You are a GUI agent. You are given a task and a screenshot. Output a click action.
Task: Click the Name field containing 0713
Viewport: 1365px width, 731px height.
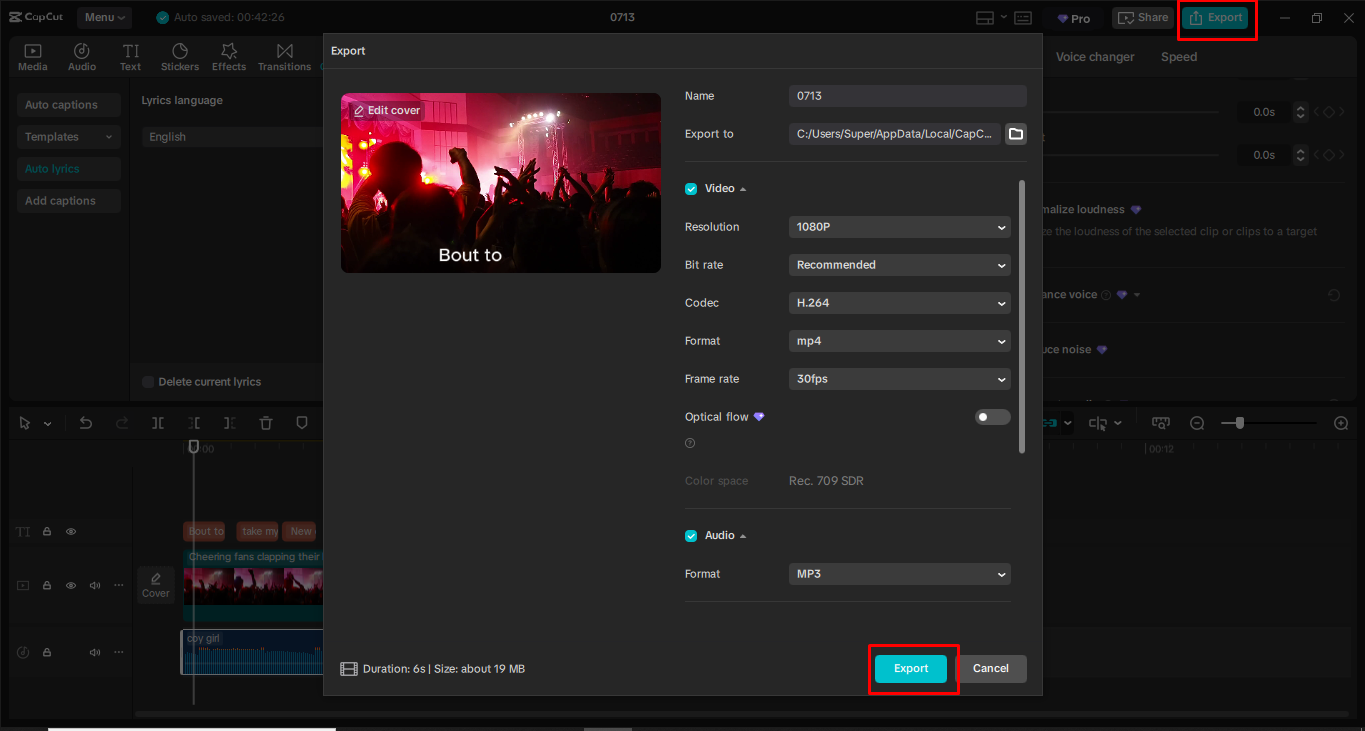[906, 96]
